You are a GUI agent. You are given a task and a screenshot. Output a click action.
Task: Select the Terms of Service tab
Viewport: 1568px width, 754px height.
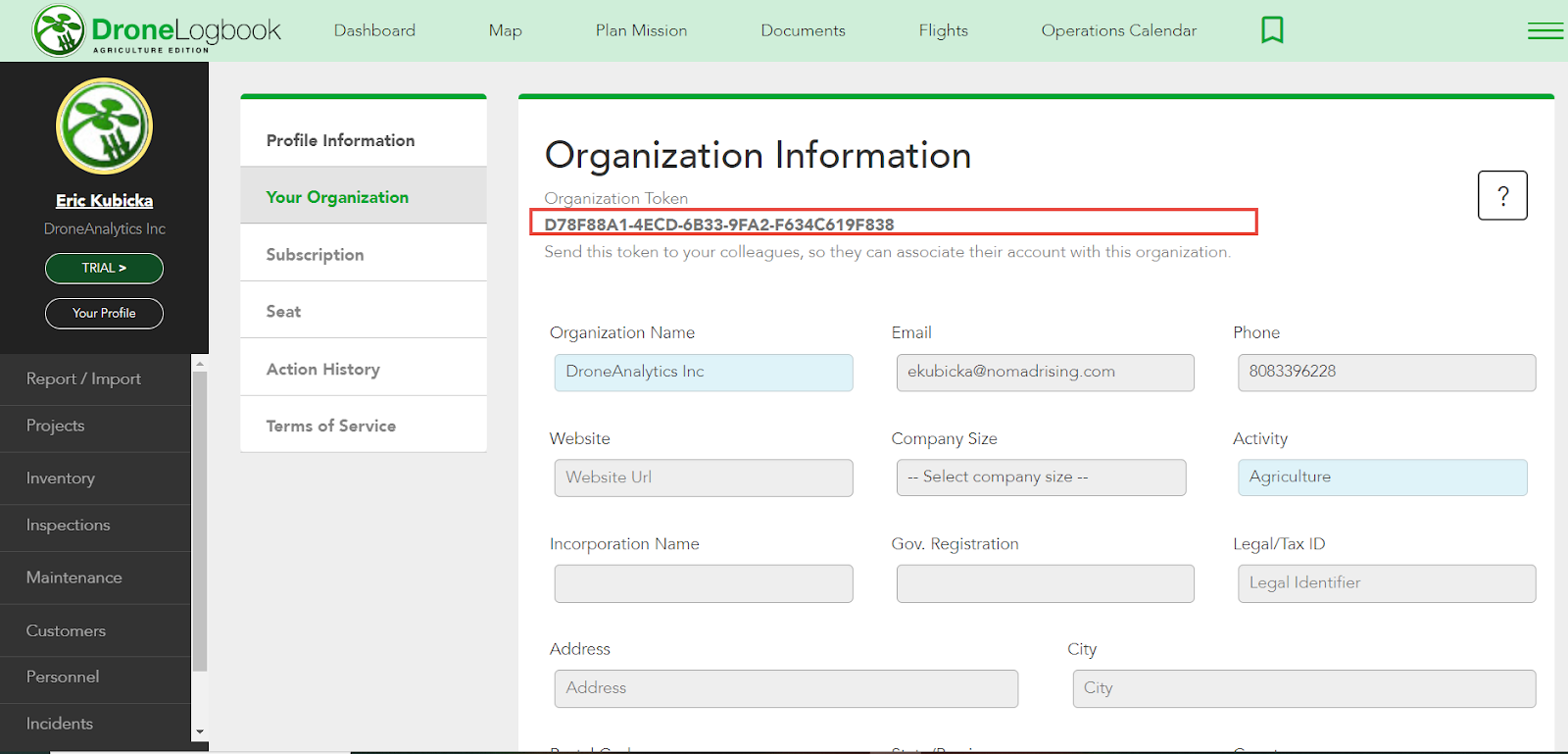[364, 426]
